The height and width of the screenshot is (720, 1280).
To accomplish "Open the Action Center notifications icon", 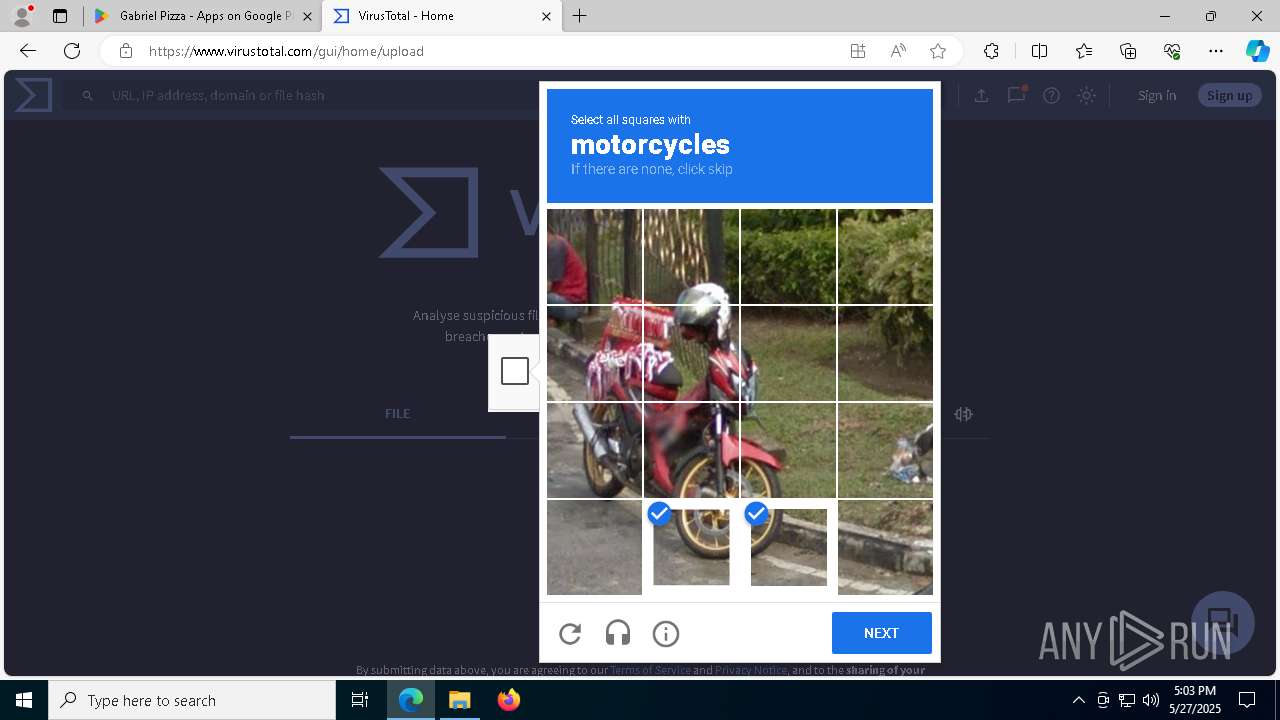I will 1247,700.
